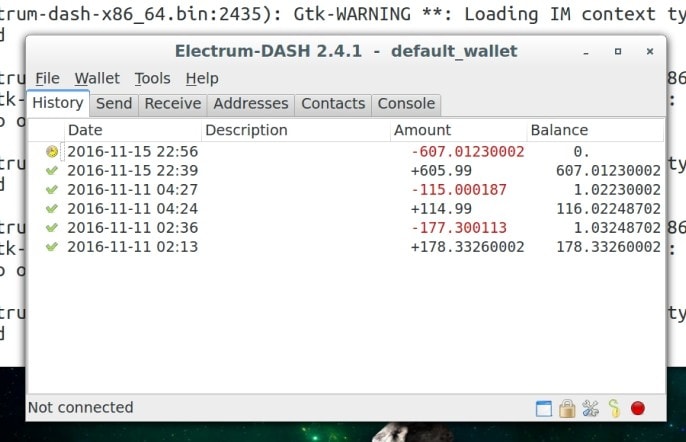
Task: Click the 607.01230002 balance cell
Action: 608,171
